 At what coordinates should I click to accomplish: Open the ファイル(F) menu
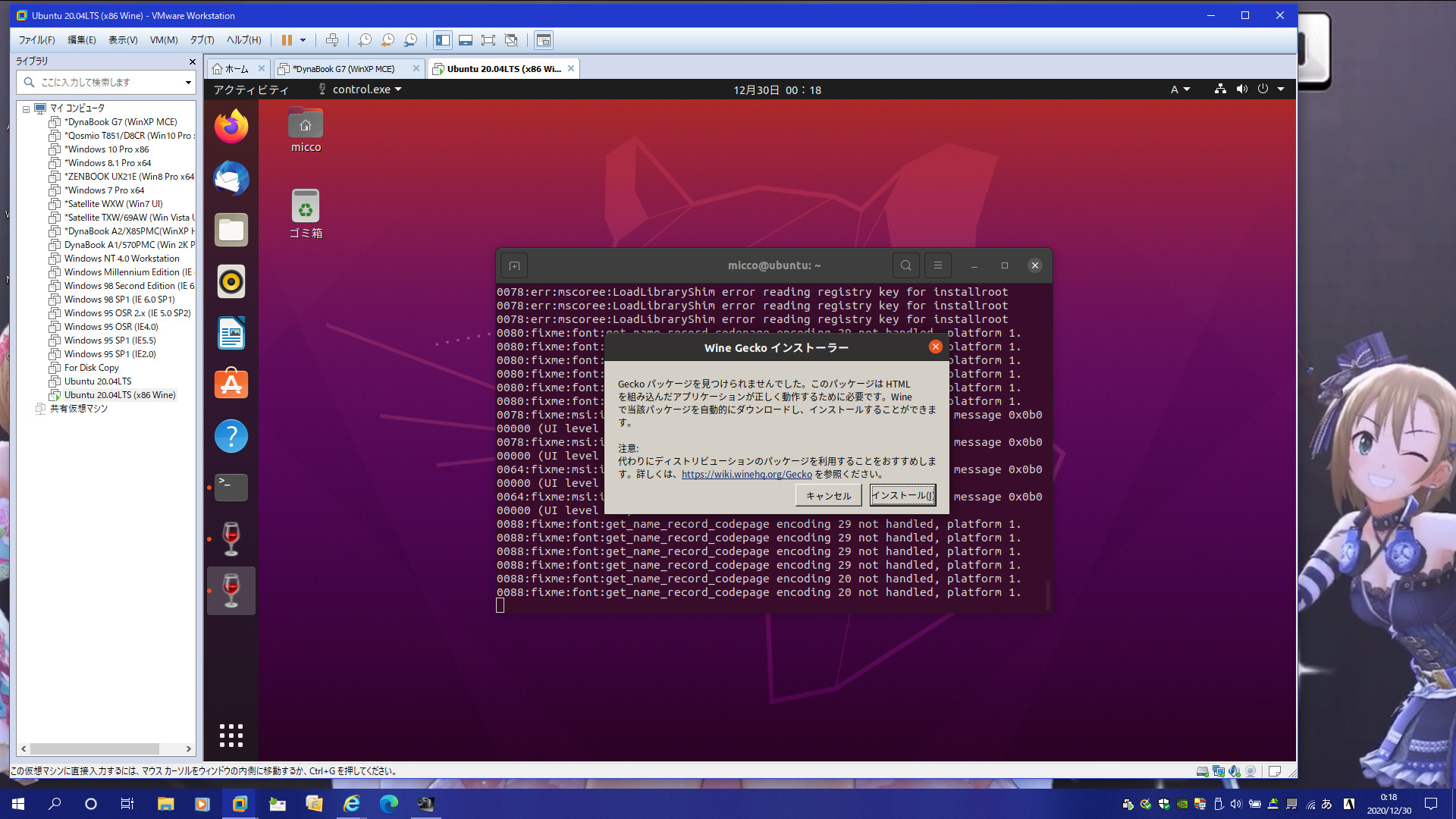point(36,40)
